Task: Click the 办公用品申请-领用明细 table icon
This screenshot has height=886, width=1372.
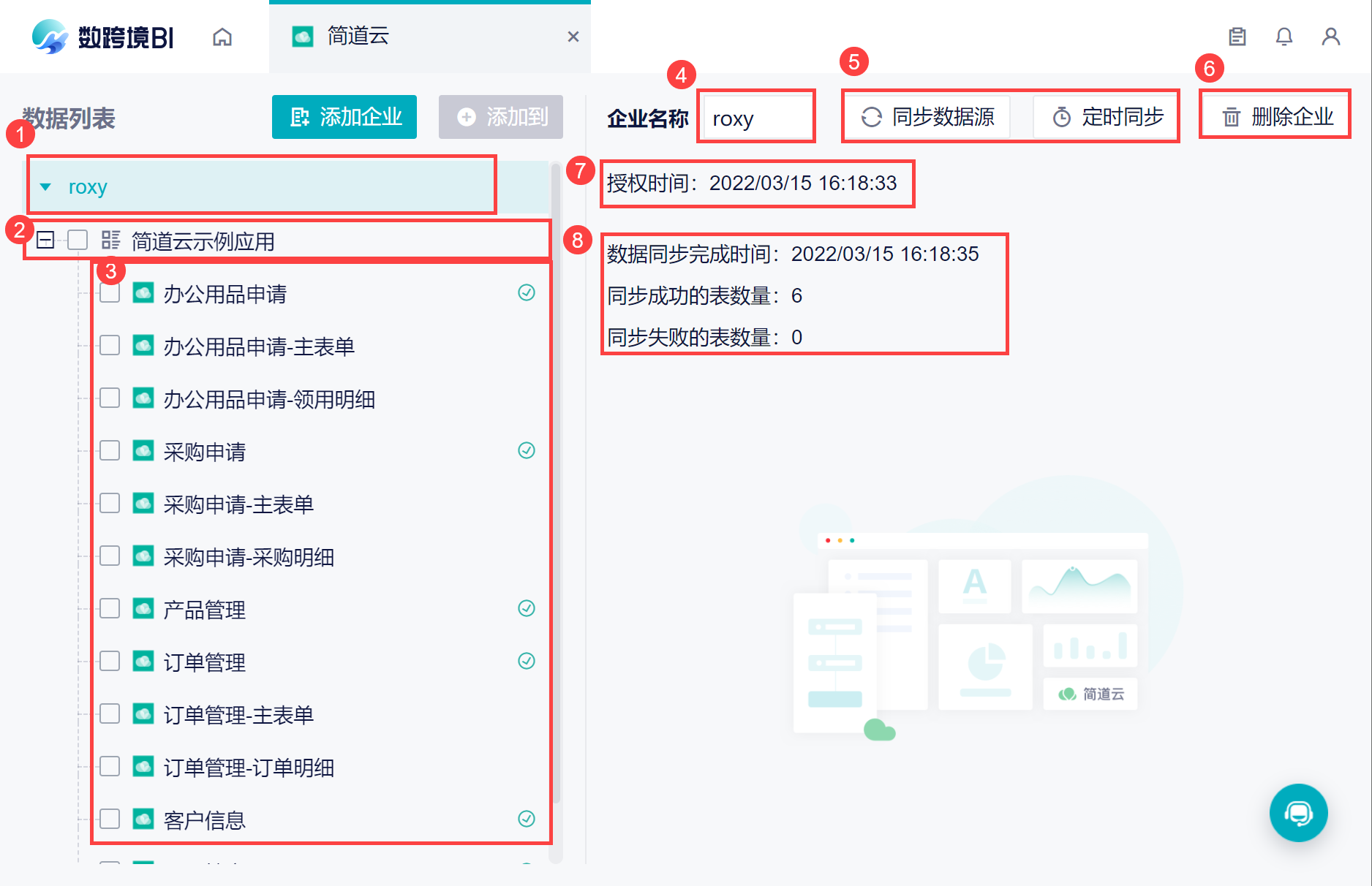Action: coord(143,398)
